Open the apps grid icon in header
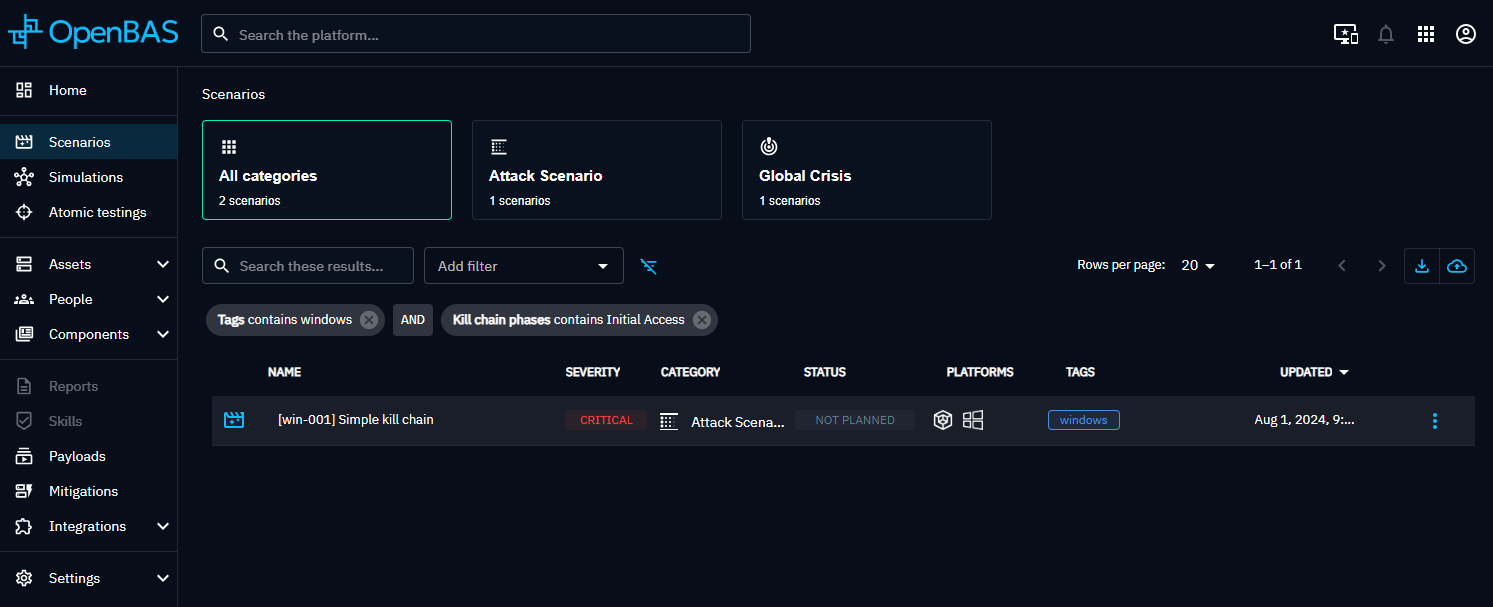1493x607 pixels. pos(1426,34)
